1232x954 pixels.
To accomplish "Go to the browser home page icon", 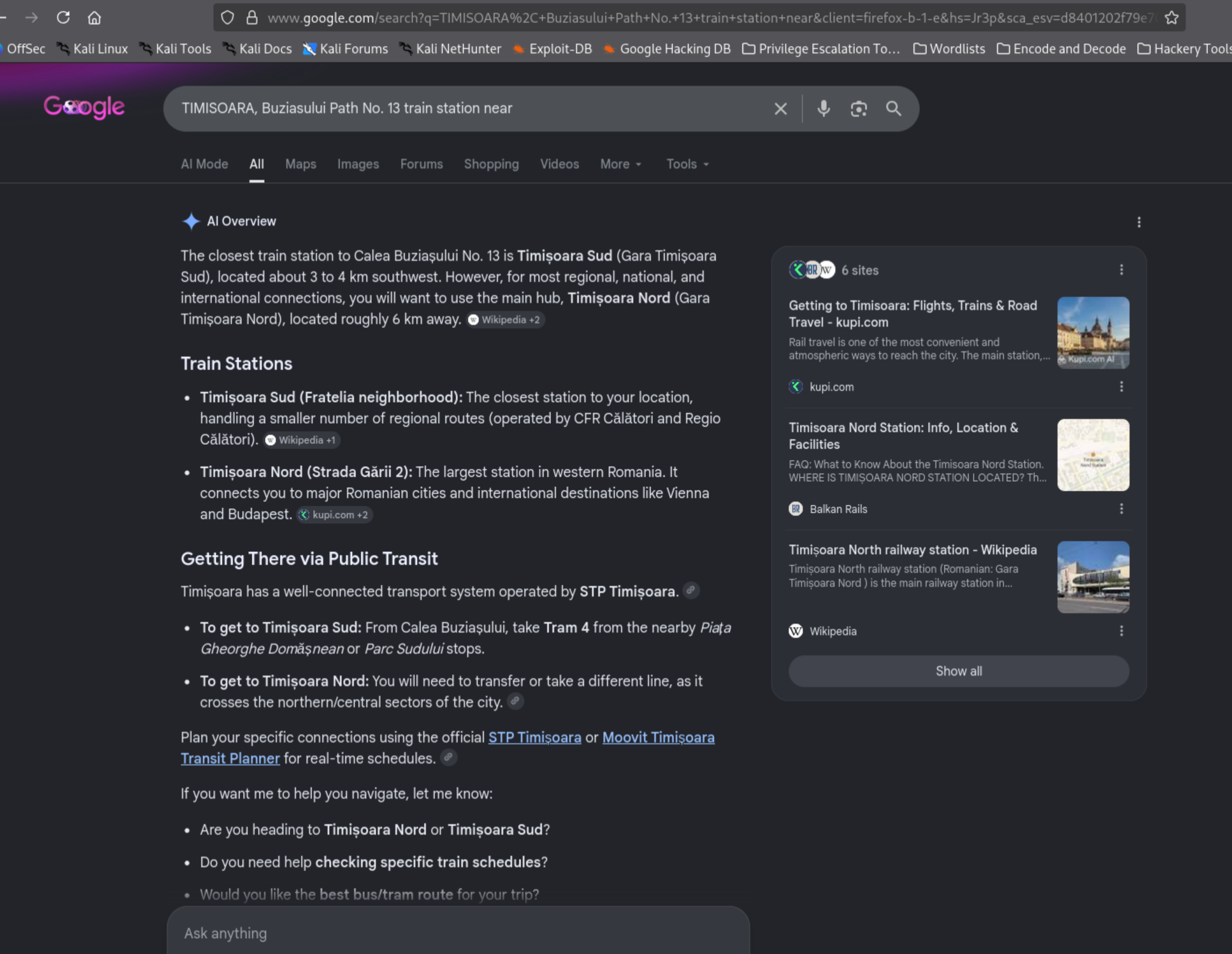I will 94,18.
